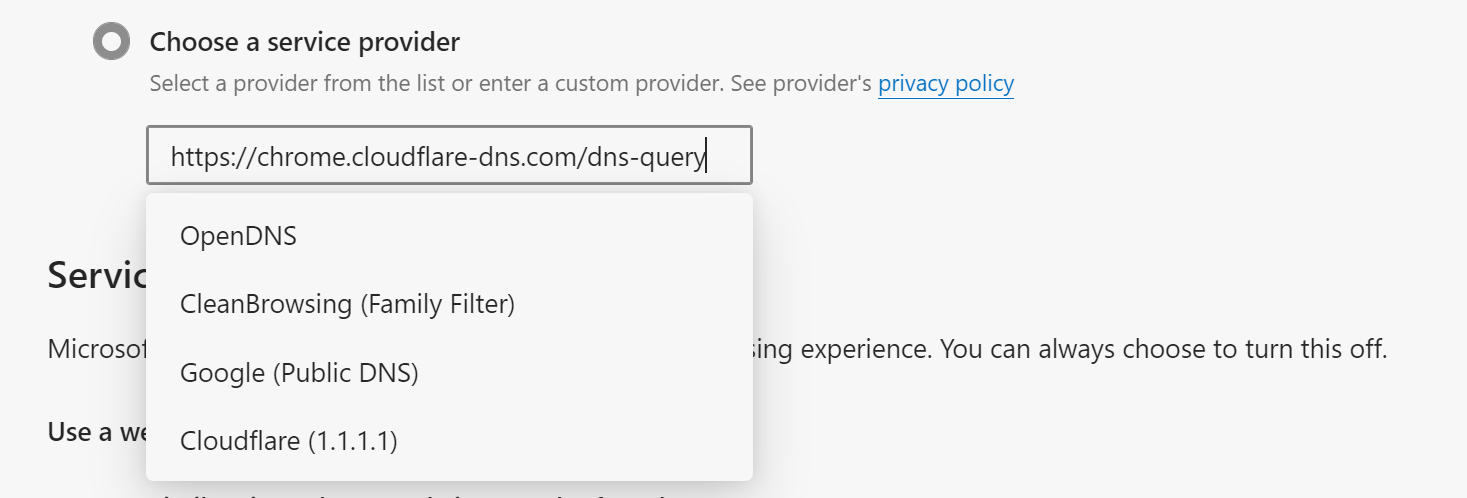Open the provider's privacy policy link

click(946, 84)
